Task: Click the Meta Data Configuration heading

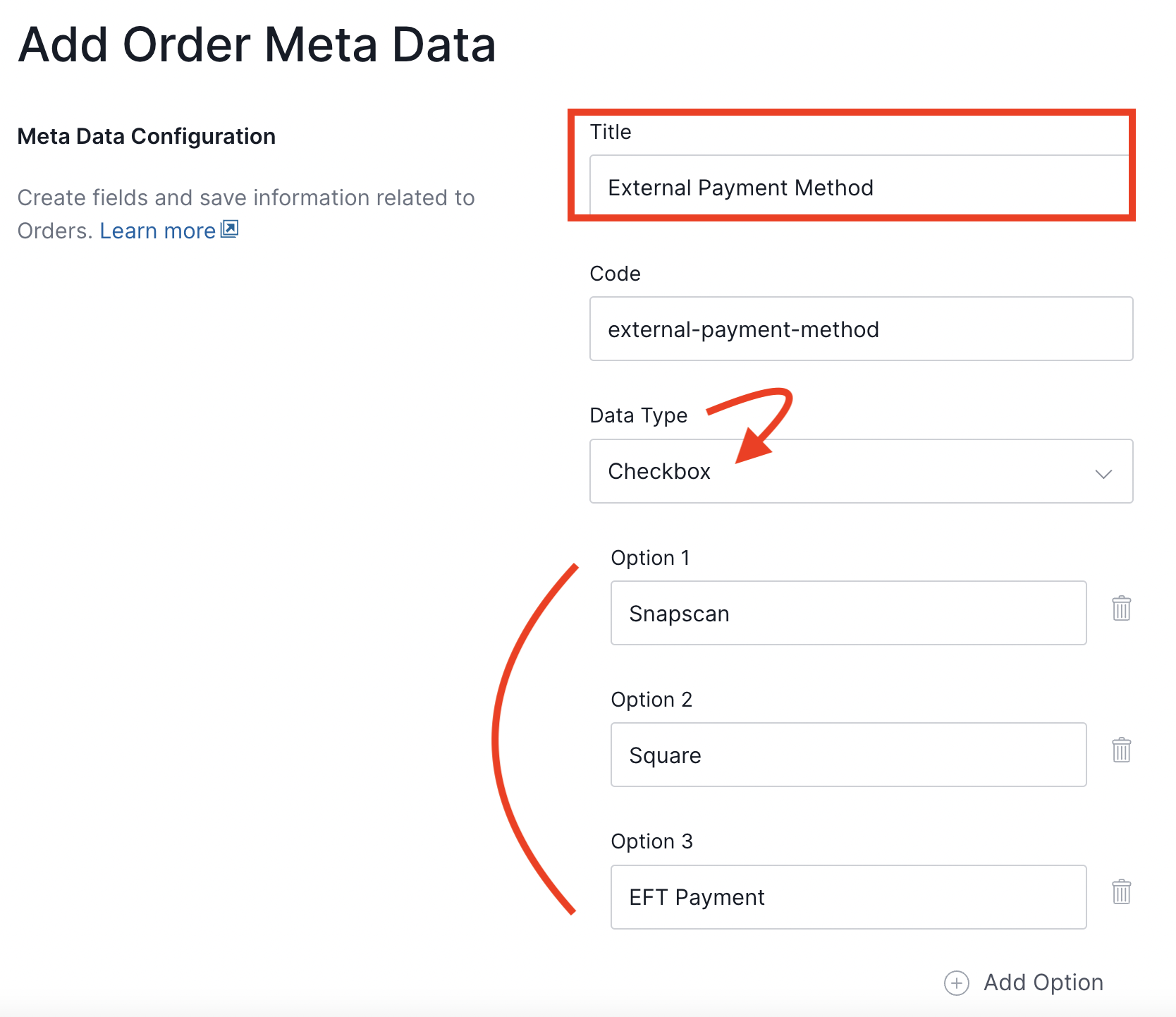Action: 145,135
